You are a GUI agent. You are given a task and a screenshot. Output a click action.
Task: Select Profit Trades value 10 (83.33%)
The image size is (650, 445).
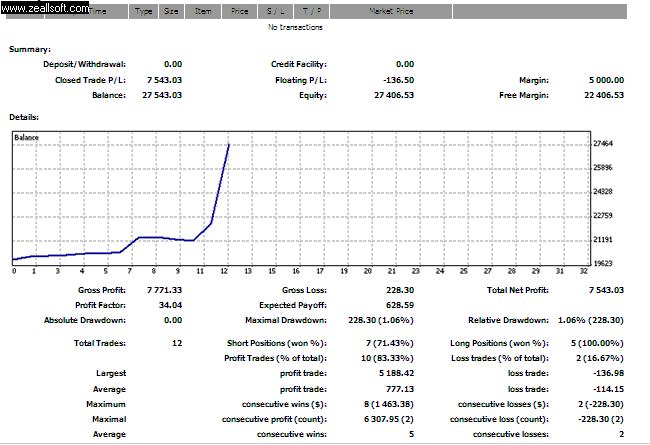tap(387, 358)
